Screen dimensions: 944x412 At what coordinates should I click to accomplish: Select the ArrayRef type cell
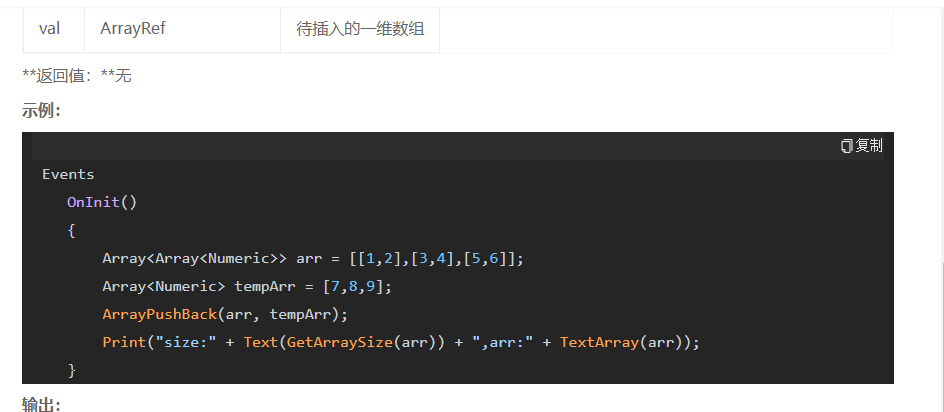click(x=182, y=28)
